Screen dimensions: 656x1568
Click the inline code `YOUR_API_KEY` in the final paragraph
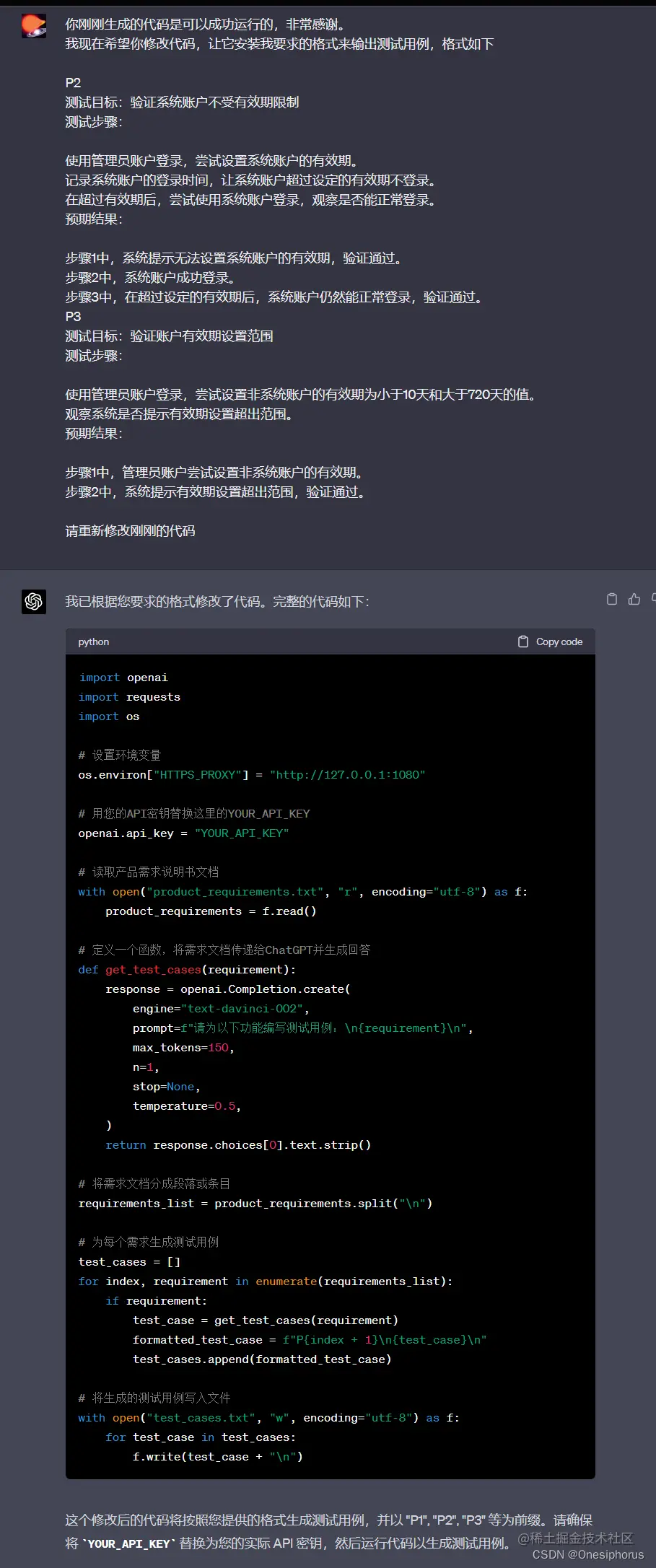(x=129, y=1543)
